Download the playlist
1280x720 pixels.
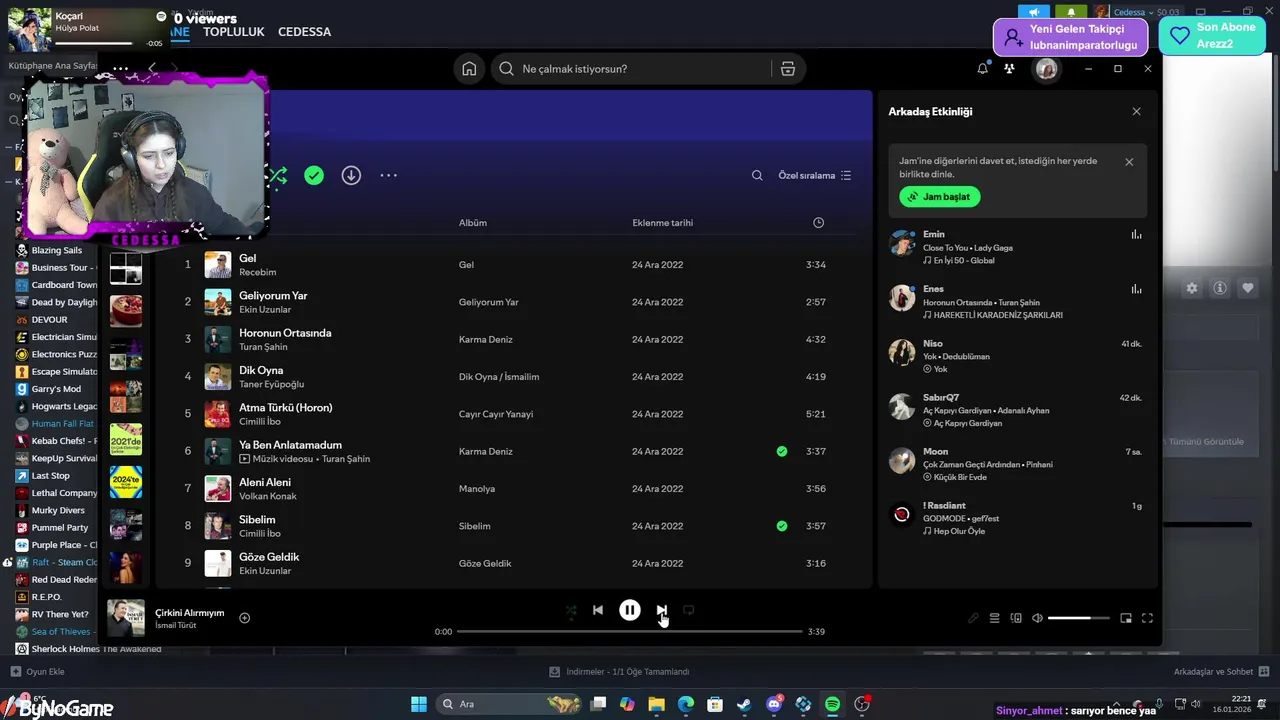[351, 175]
